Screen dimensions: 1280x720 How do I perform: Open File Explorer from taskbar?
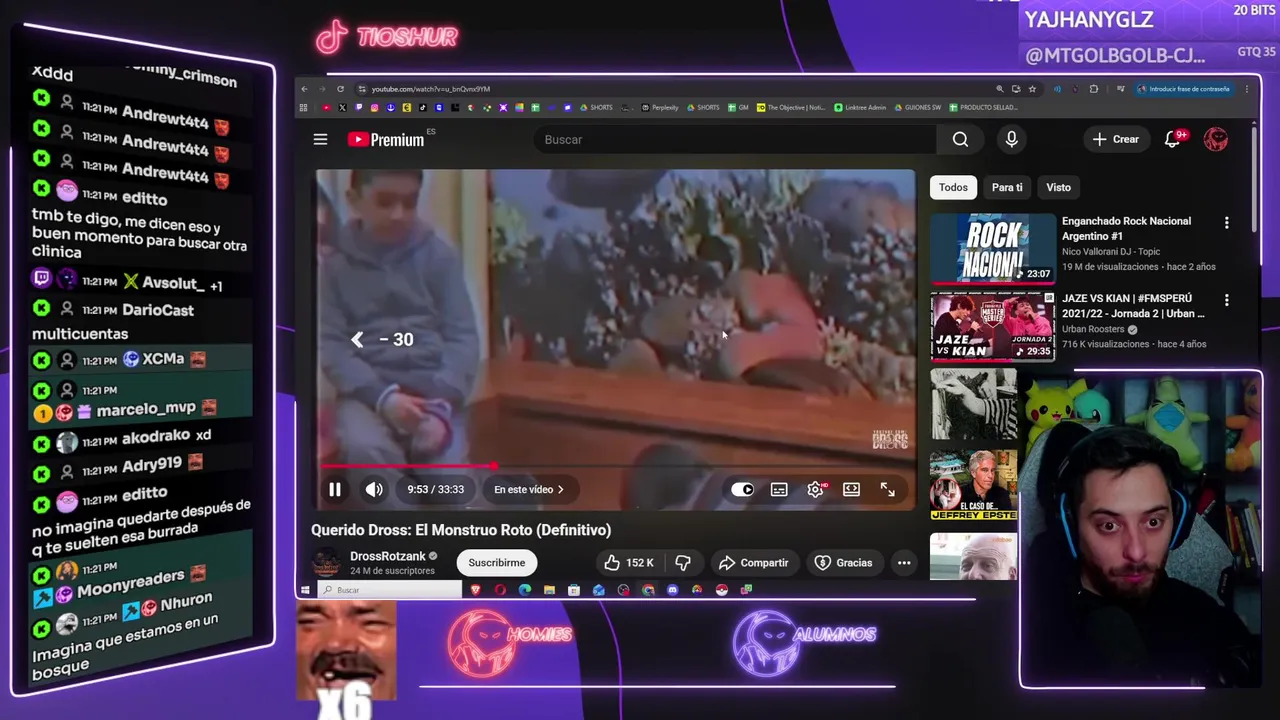point(549,590)
